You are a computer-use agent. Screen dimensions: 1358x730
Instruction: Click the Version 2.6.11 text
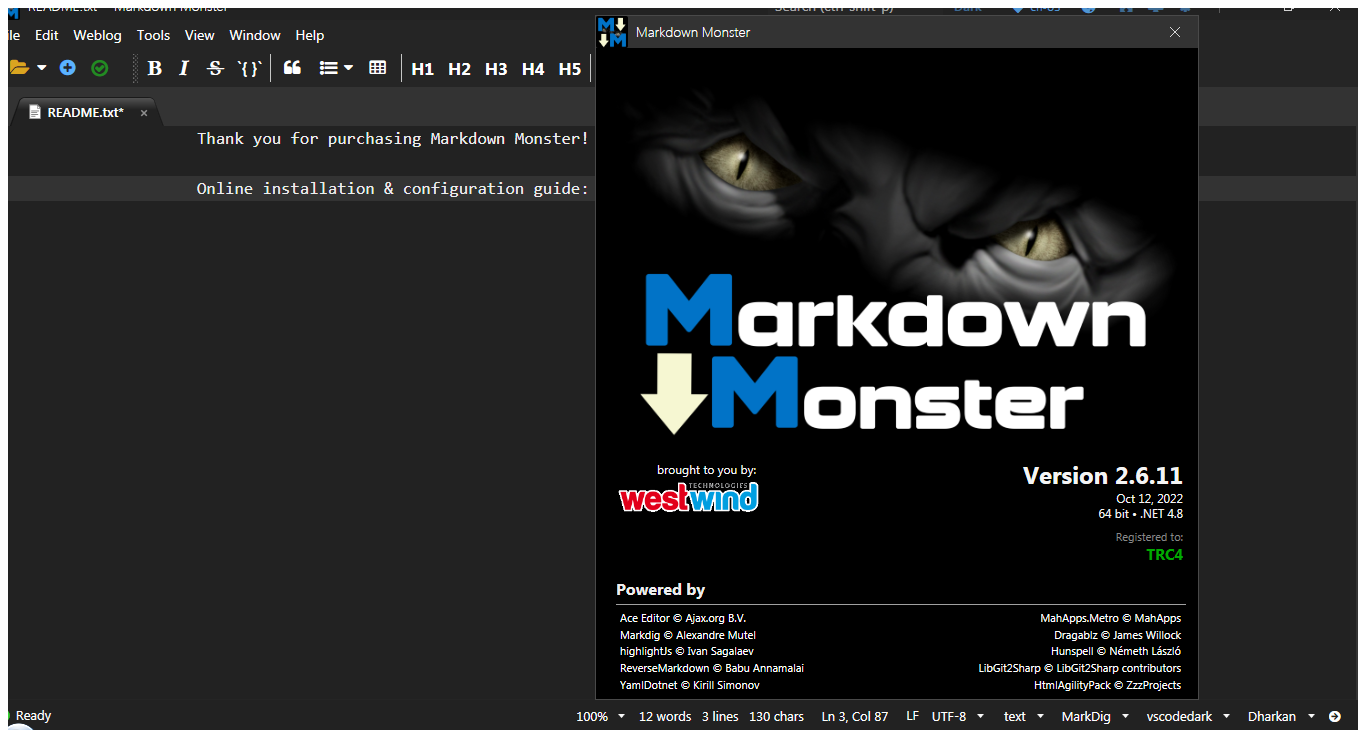coord(1102,476)
